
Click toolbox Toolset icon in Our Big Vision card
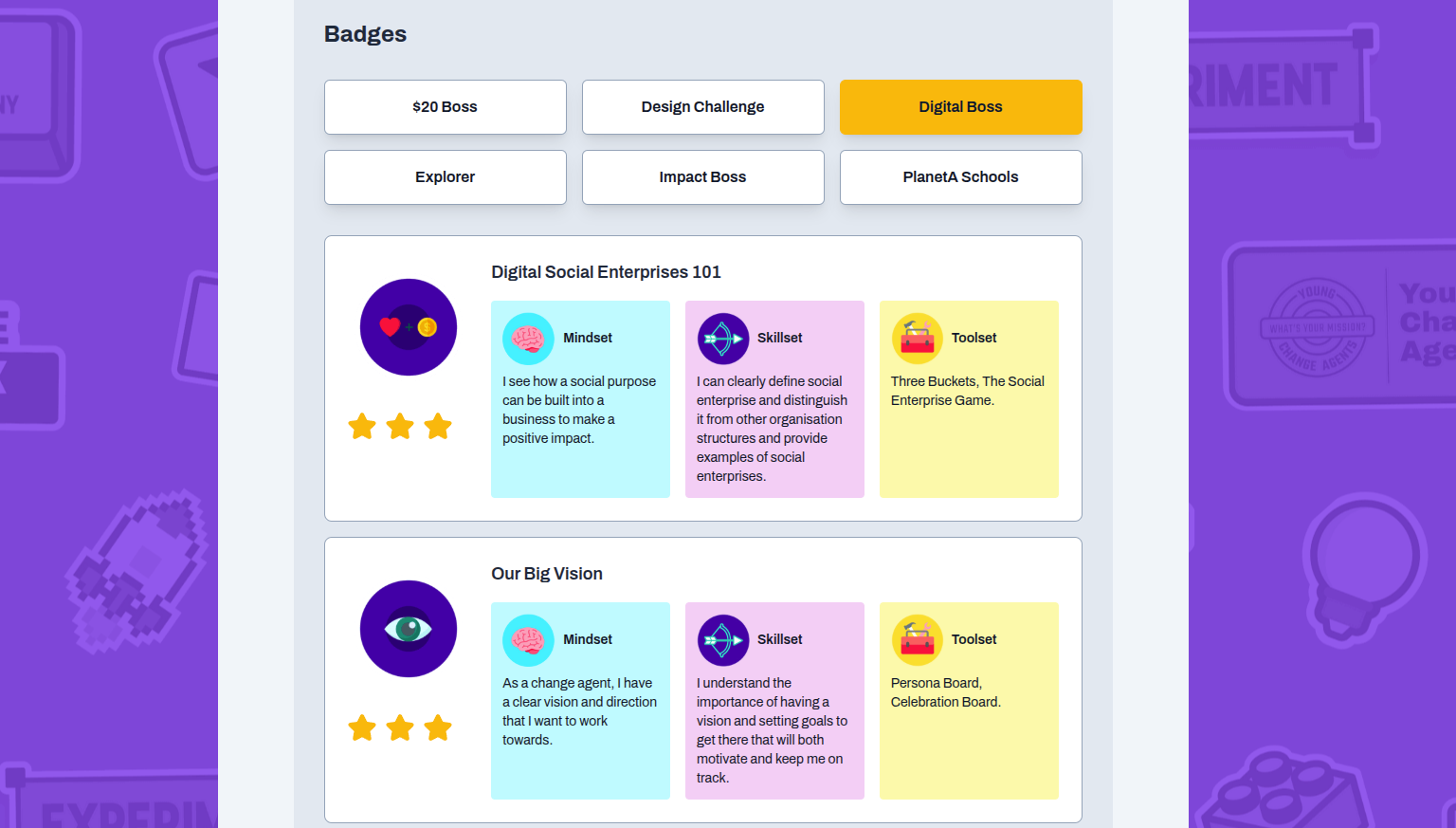[x=918, y=640]
